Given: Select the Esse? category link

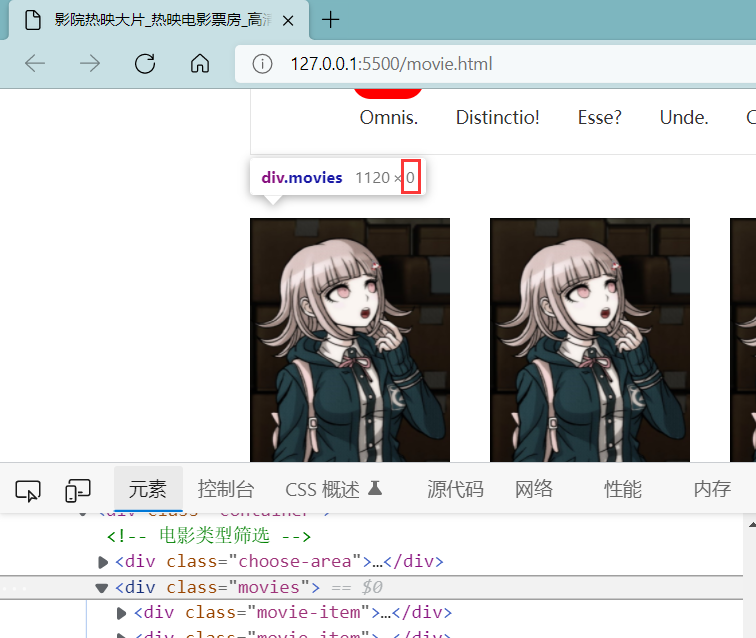Looking at the screenshot, I should point(600,117).
